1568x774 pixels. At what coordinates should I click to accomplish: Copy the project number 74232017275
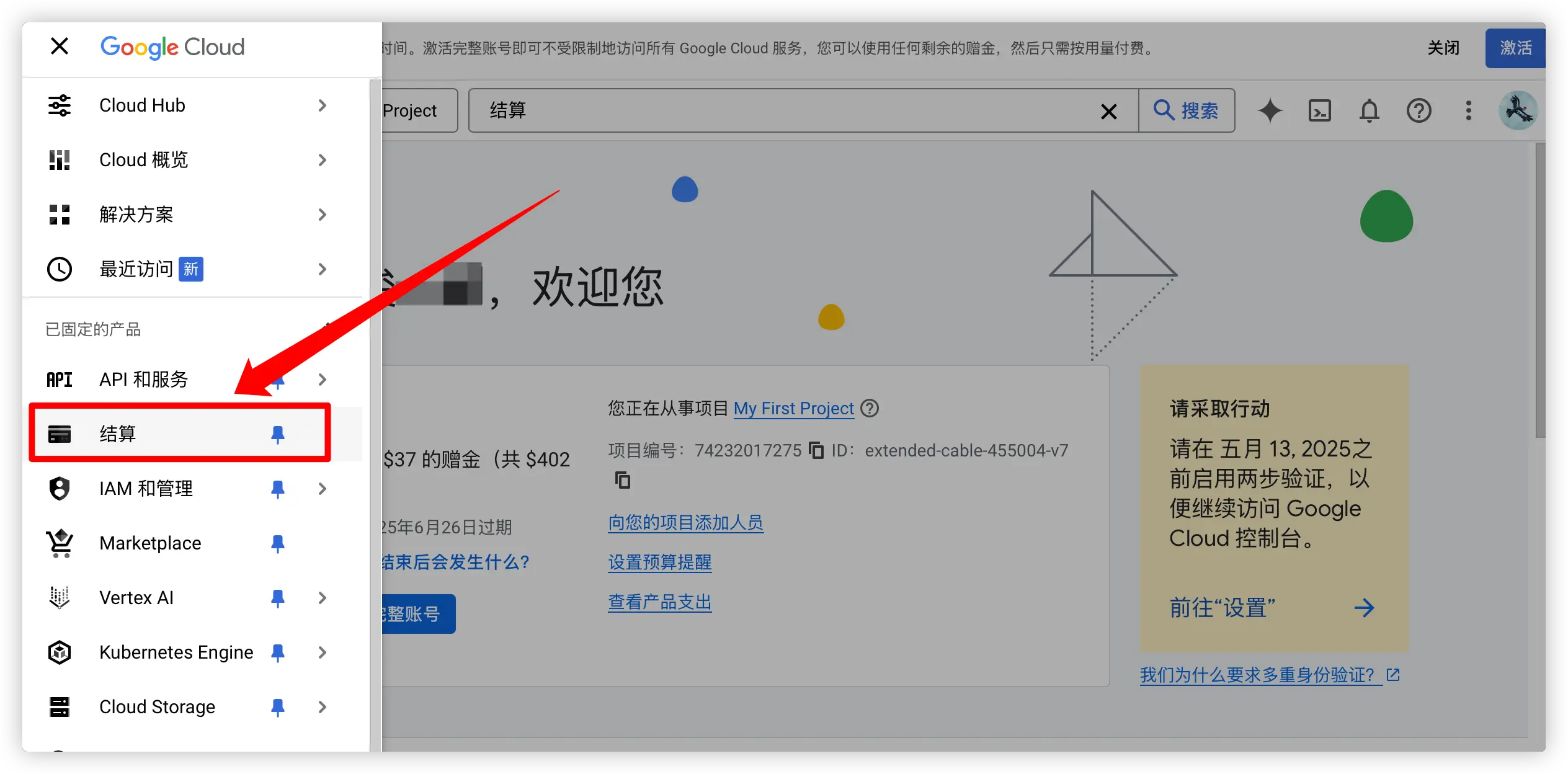pyautogui.click(x=817, y=450)
